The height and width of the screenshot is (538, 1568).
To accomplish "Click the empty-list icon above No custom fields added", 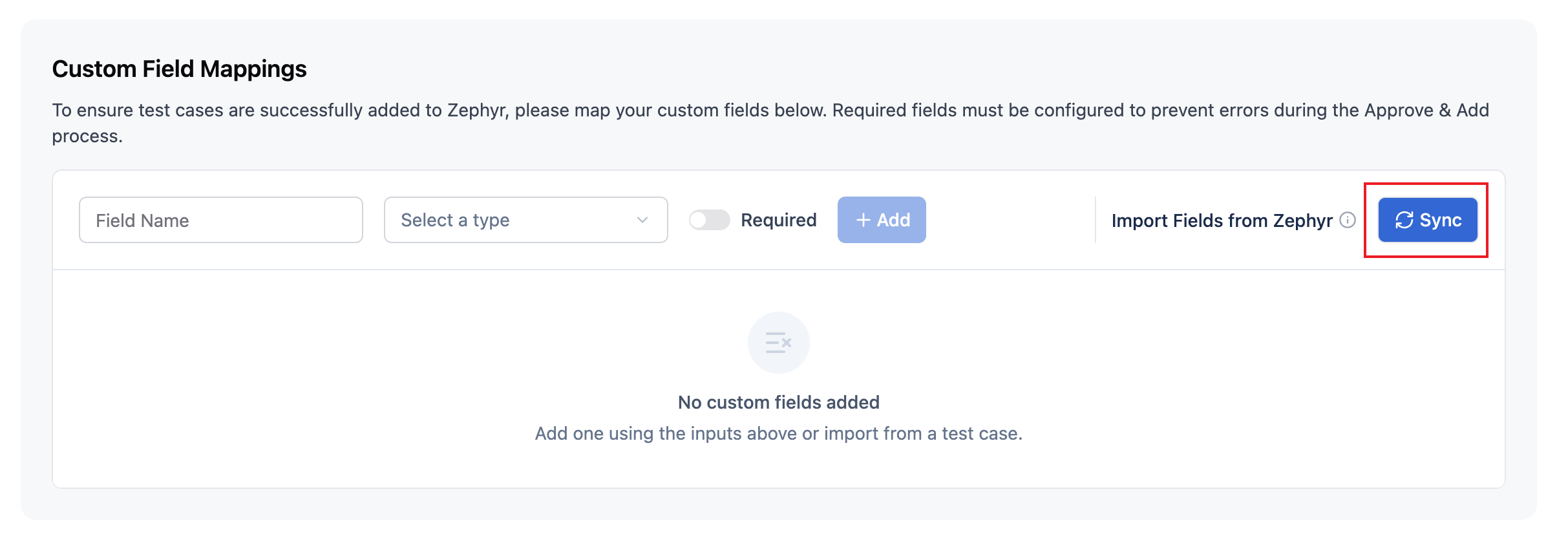I will tap(778, 343).
